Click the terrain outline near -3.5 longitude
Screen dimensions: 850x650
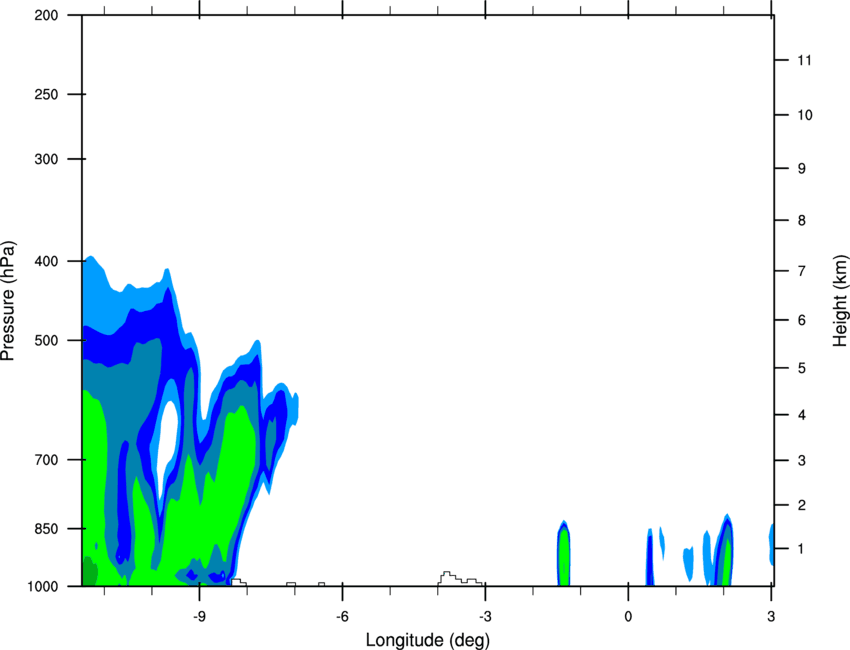click(460, 579)
